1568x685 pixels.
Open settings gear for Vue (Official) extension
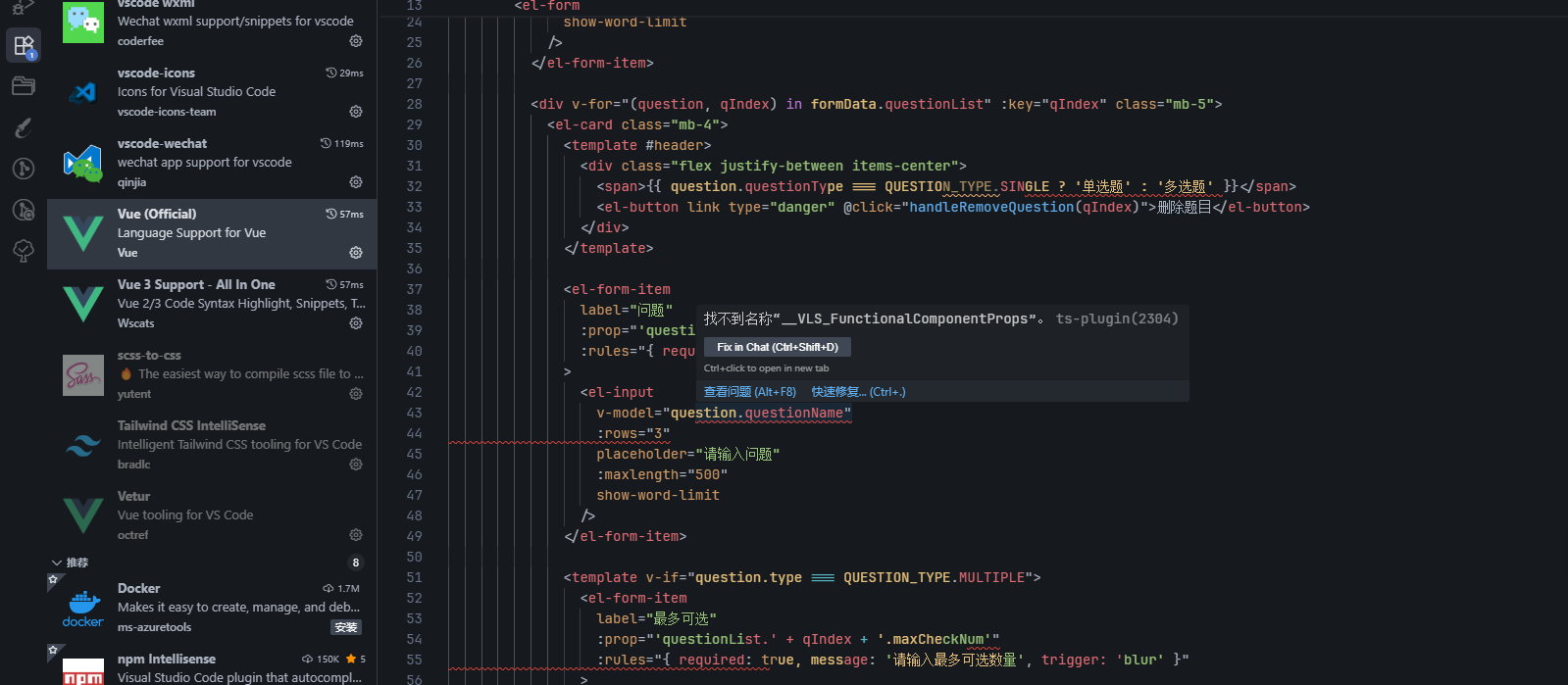pos(356,253)
